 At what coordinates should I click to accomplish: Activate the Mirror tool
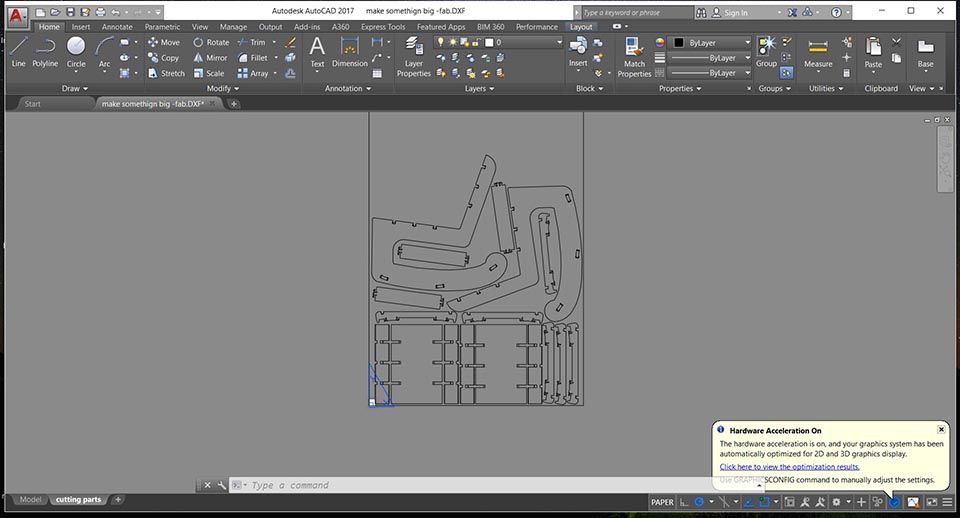[x=210, y=58]
